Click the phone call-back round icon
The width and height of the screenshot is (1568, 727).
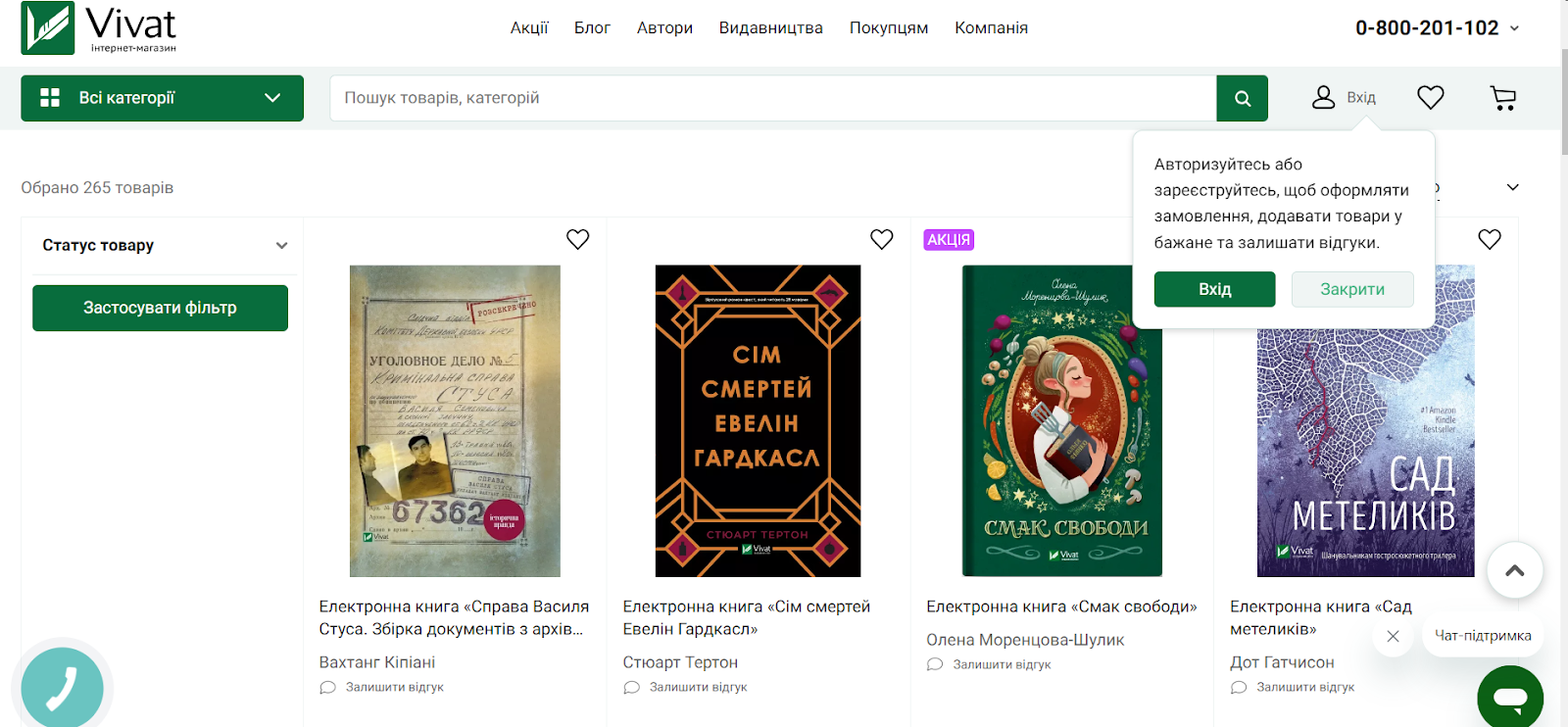coord(62,688)
